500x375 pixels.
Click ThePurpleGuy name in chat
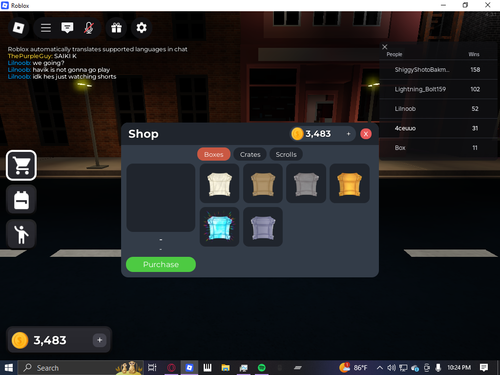[30, 56]
